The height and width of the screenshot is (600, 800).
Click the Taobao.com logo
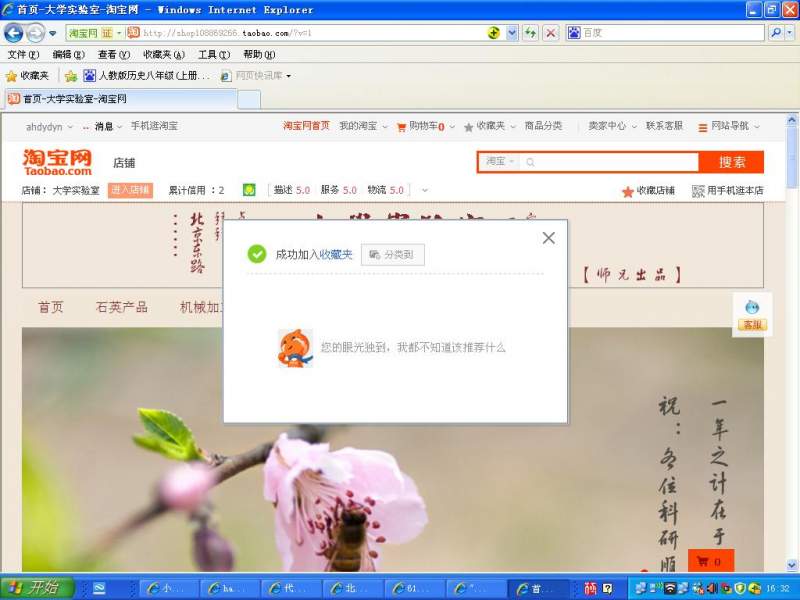coord(57,162)
